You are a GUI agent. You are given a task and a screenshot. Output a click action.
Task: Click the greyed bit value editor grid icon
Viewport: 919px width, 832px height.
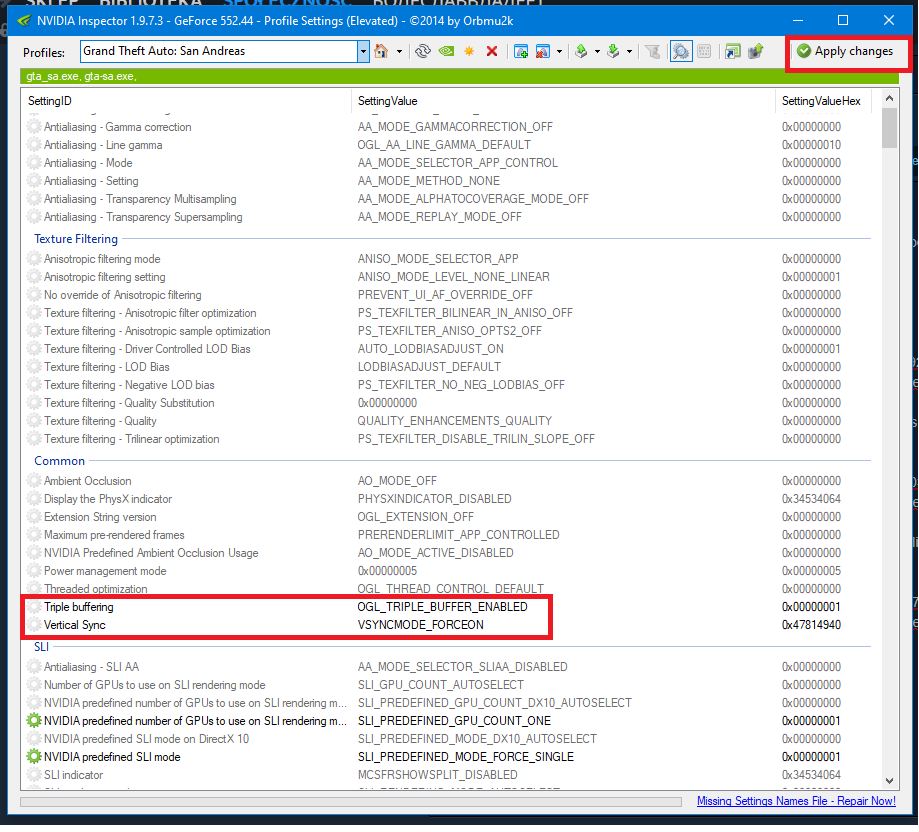point(704,52)
